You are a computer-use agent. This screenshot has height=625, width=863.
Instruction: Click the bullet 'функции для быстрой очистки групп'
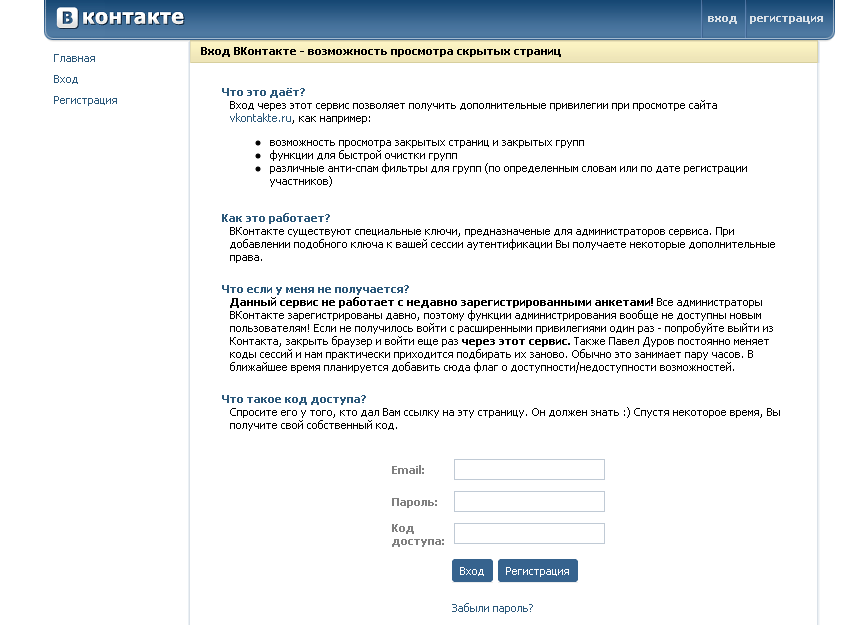click(363, 155)
